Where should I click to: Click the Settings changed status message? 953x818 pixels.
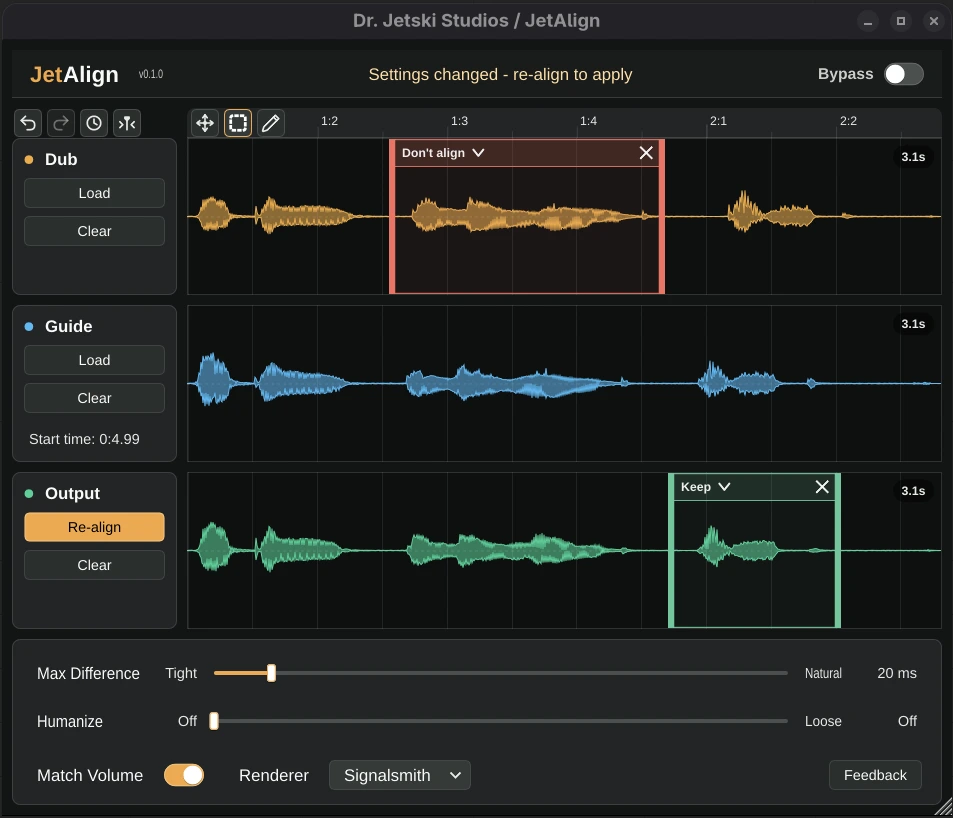click(500, 74)
